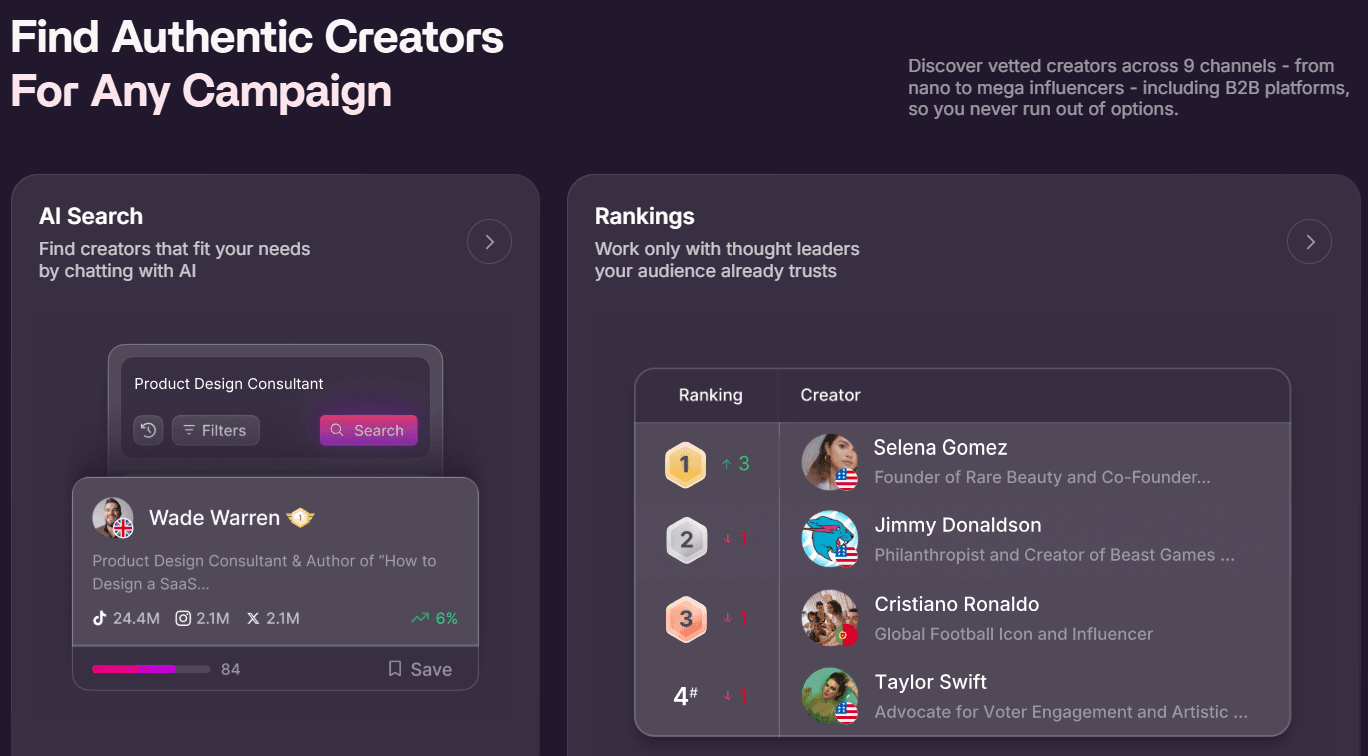Click the Creator column header
Viewport: 1368px width, 756px height.
point(830,395)
